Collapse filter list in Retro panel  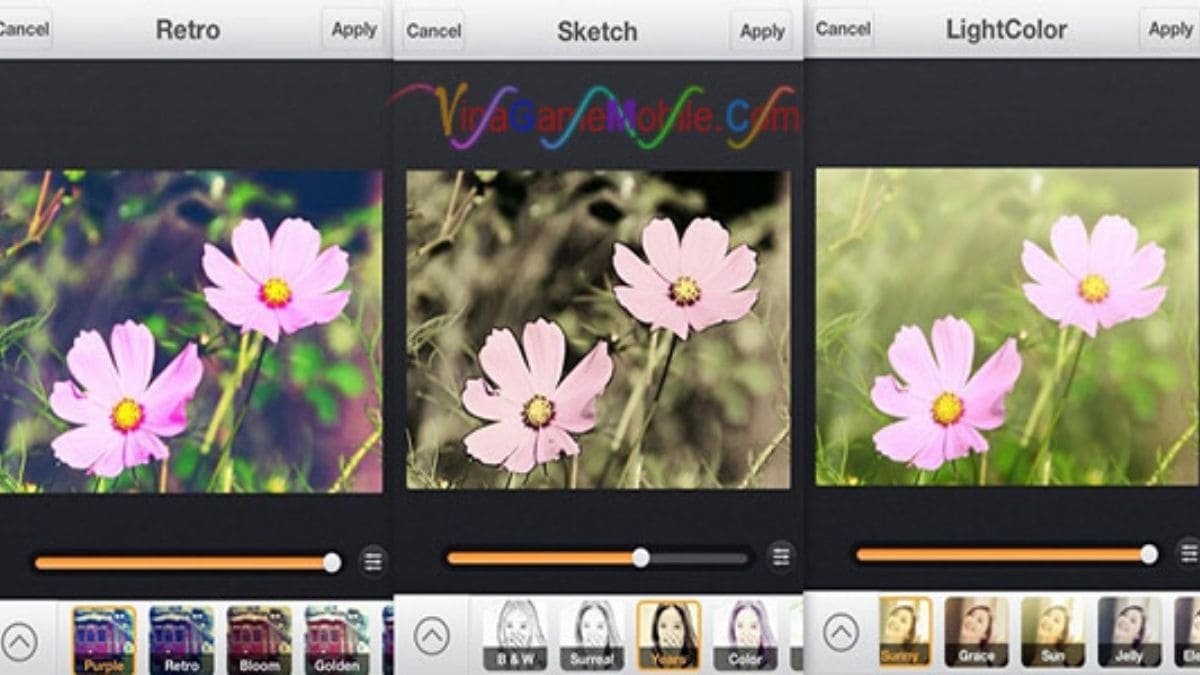[19, 639]
